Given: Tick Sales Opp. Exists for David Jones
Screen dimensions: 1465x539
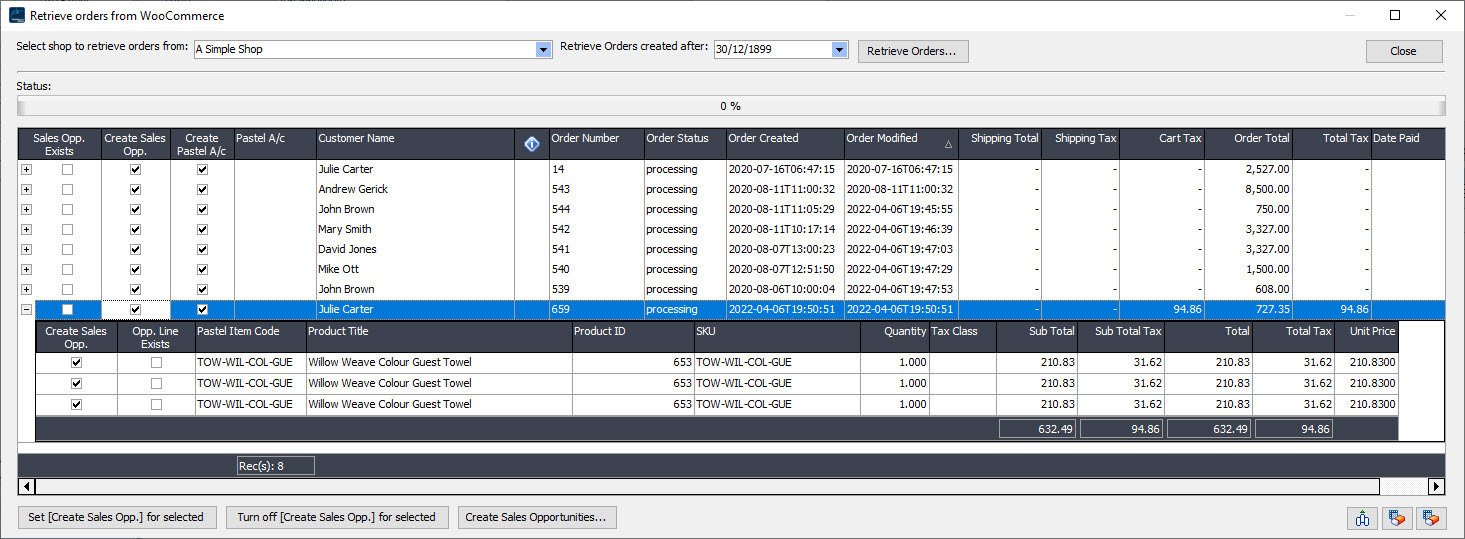Looking at the screenshot, I should pos(67,250).
